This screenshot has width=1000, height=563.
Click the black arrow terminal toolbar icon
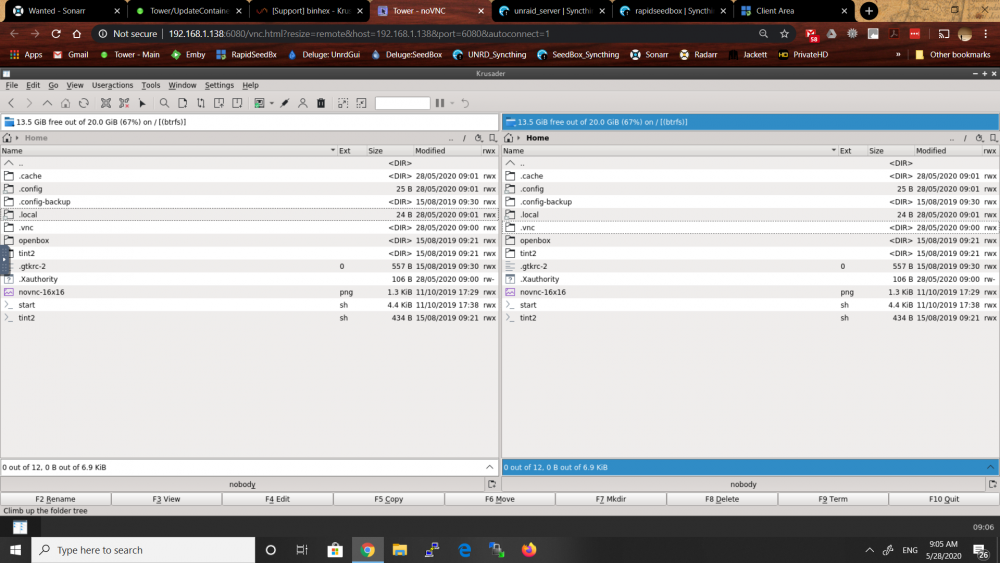click(x=142, y=103)
